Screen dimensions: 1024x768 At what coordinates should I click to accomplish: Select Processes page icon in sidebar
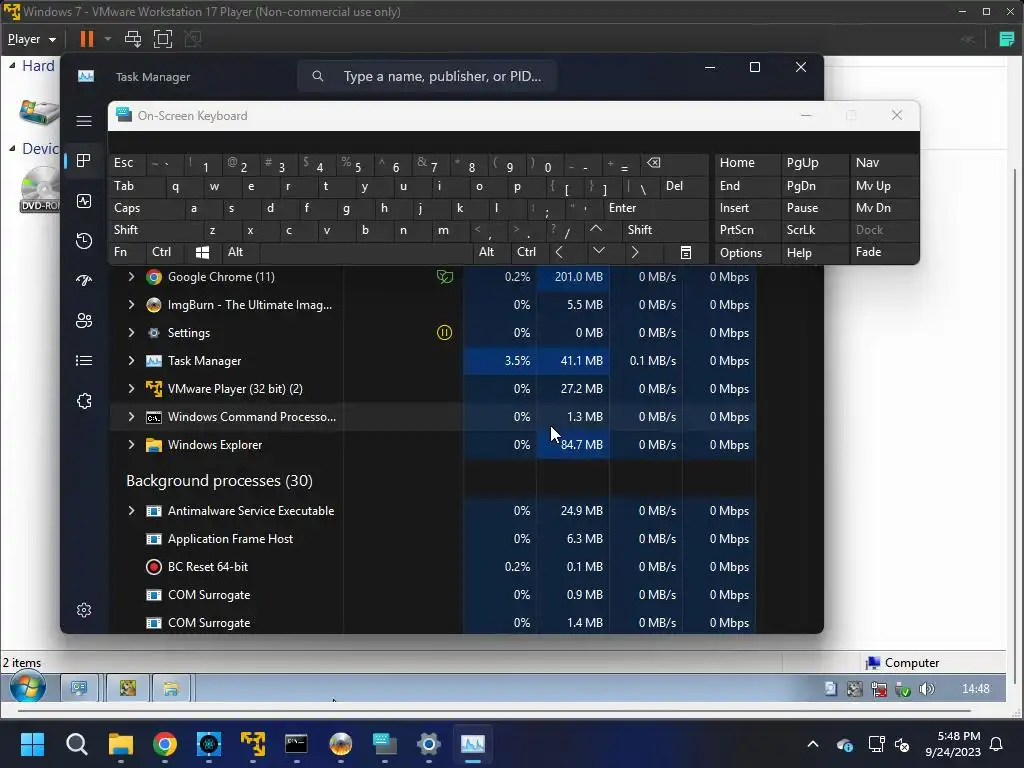click(x=84, y=161)
